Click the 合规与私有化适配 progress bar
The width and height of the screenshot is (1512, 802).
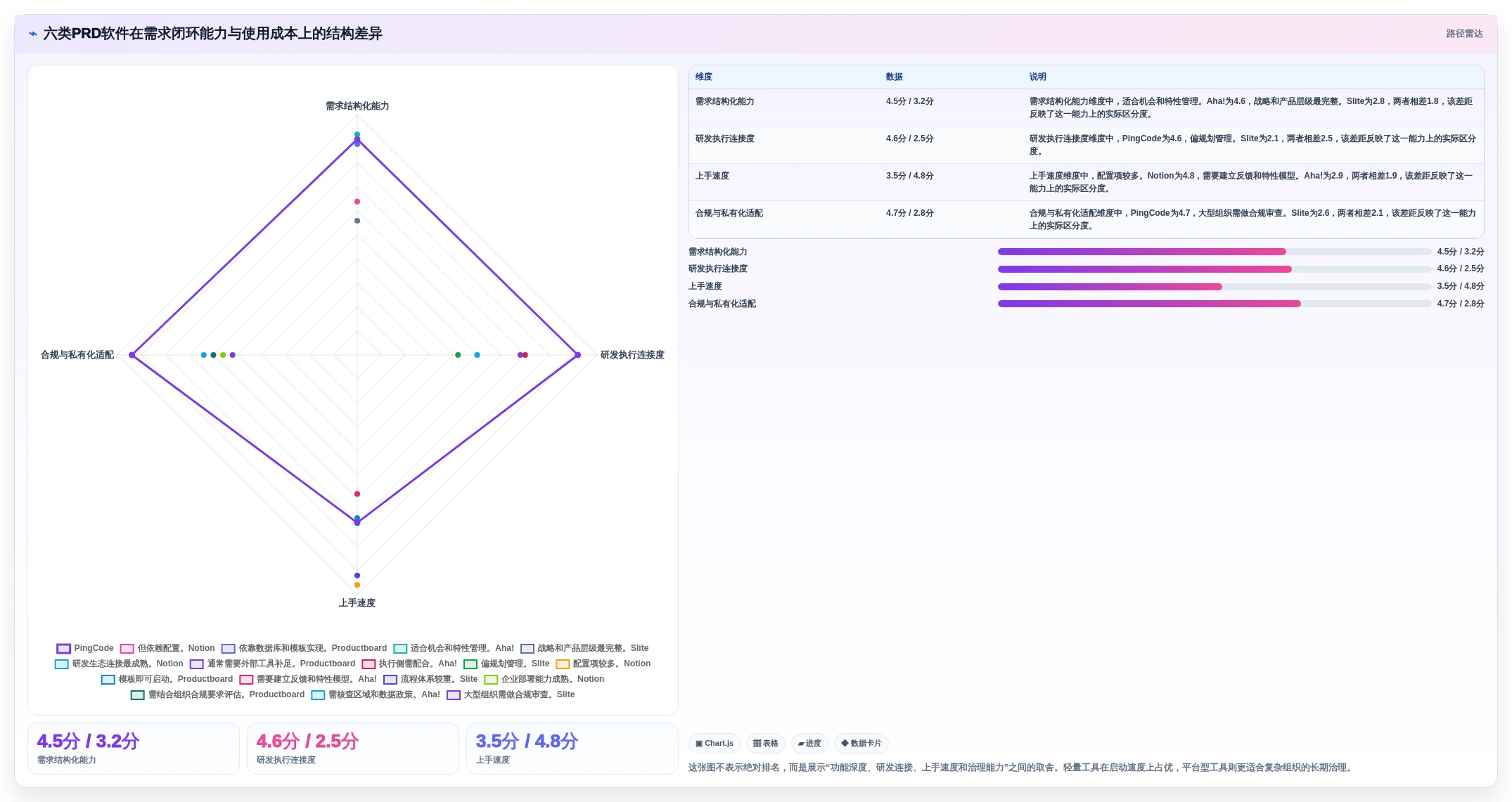pyautogui.click(x=1215, y=304)
